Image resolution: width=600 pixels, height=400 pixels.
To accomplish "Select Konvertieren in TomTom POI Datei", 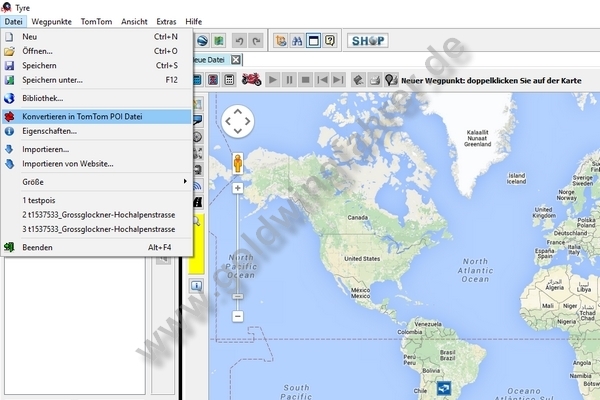I will (82, 116).
